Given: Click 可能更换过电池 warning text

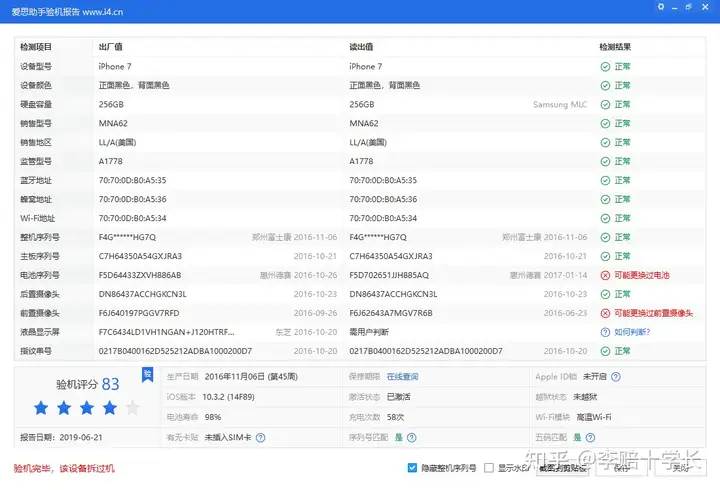Looking at the screenshot, I should point(642,275).
